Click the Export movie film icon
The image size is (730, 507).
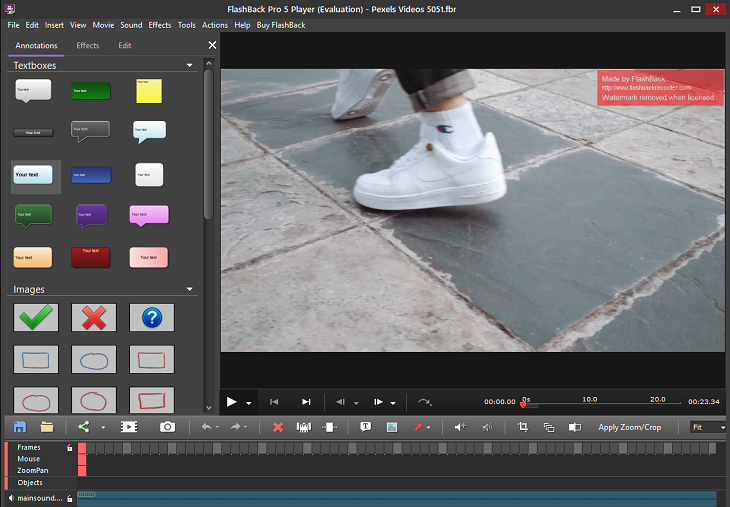pyautogui.click(x=129, y=427)
